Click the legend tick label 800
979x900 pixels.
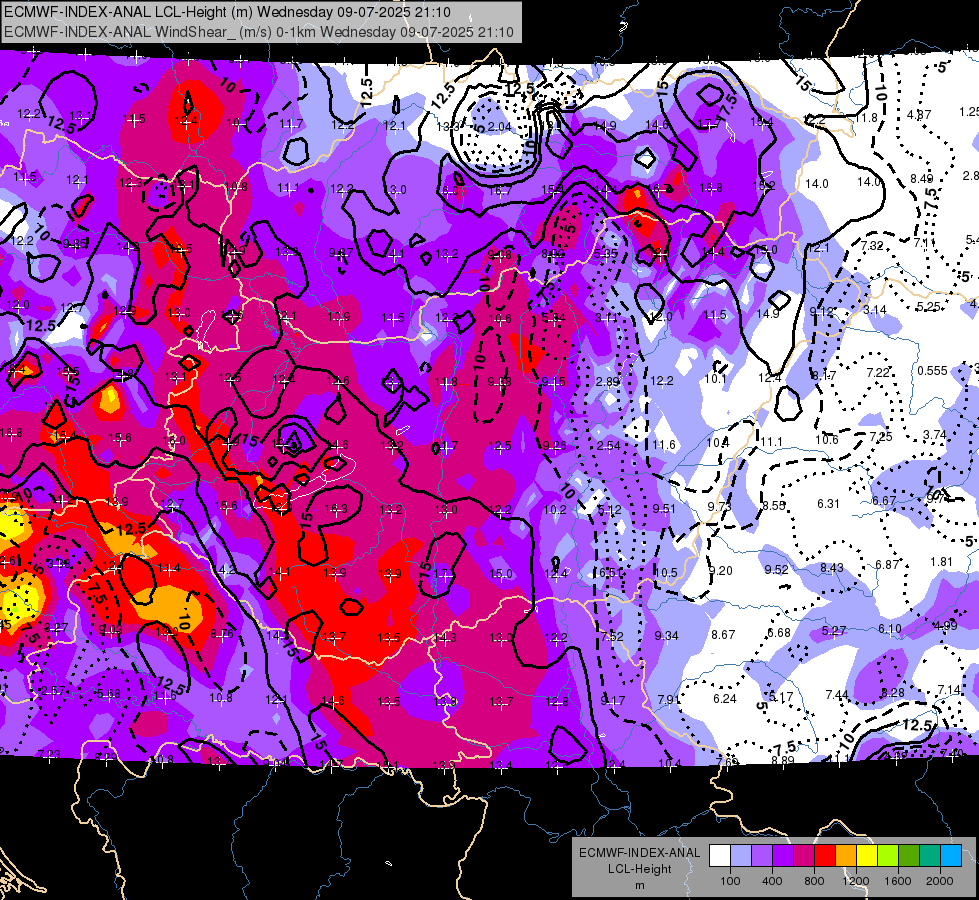pos(814,881)
